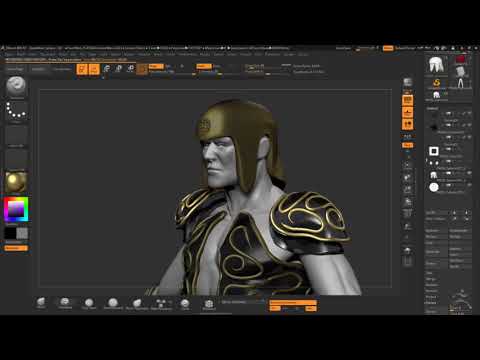Select the large white cloak tool thumbnail

tap(436, 65)
